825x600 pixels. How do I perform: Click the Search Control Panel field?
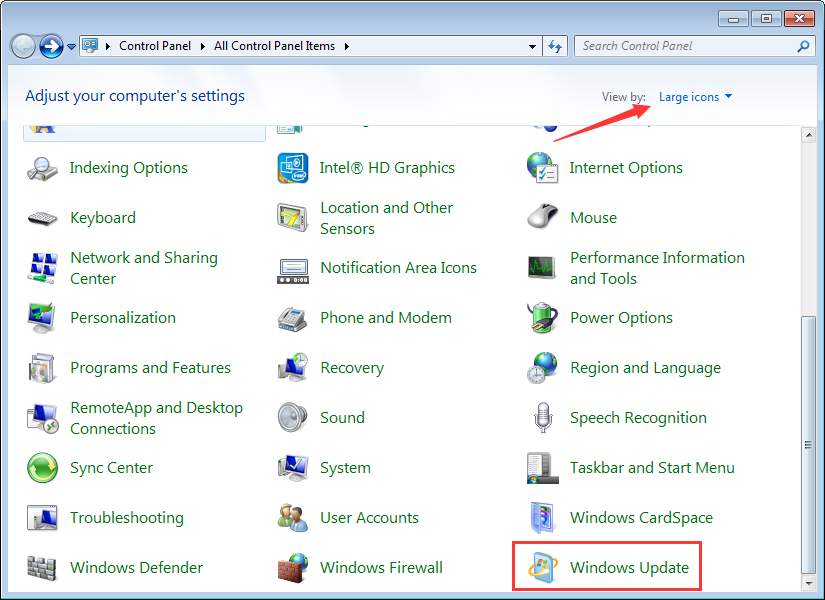click(x=694, y=46)
